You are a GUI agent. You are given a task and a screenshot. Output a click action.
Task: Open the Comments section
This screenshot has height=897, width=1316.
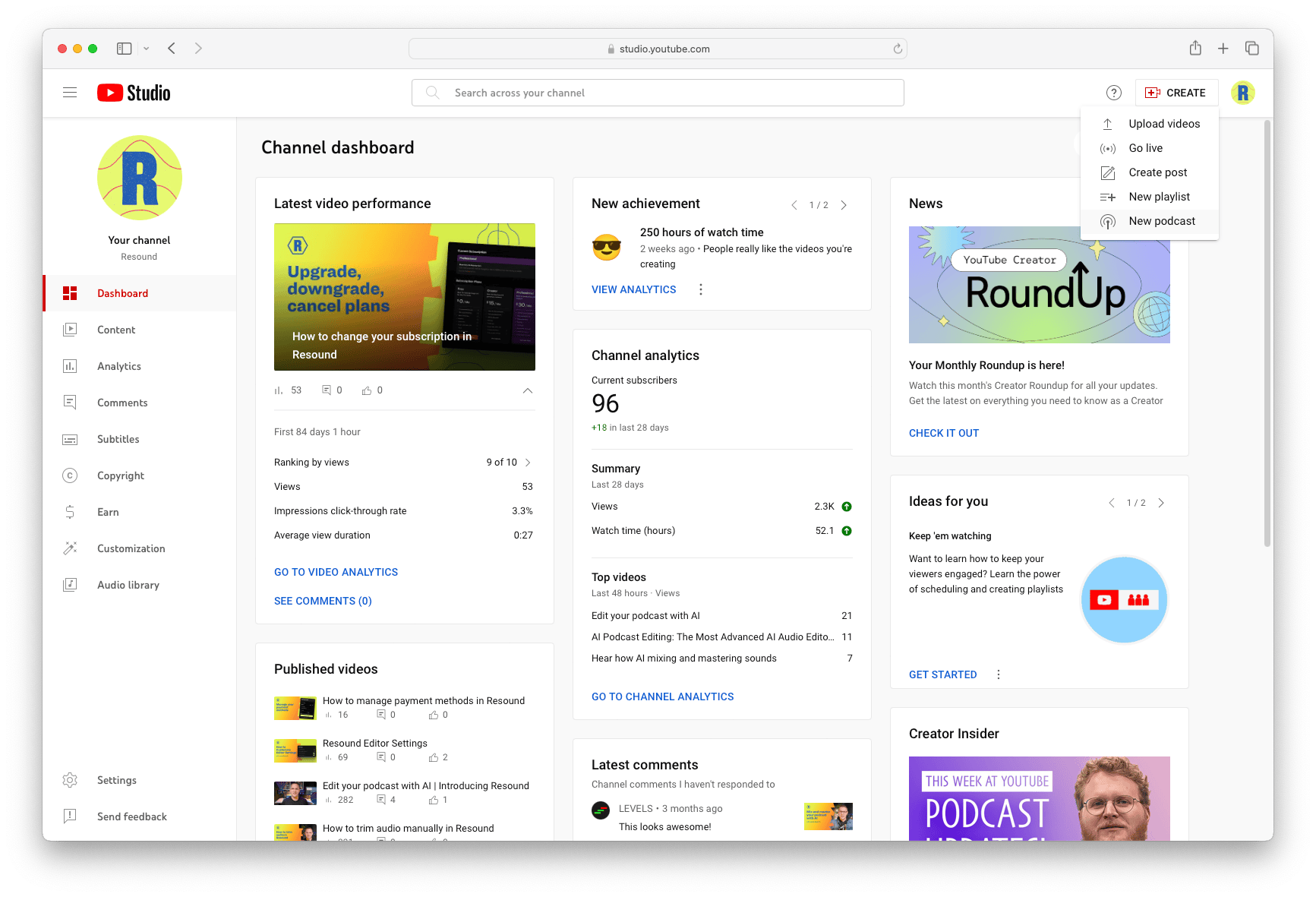pos(70,403)
